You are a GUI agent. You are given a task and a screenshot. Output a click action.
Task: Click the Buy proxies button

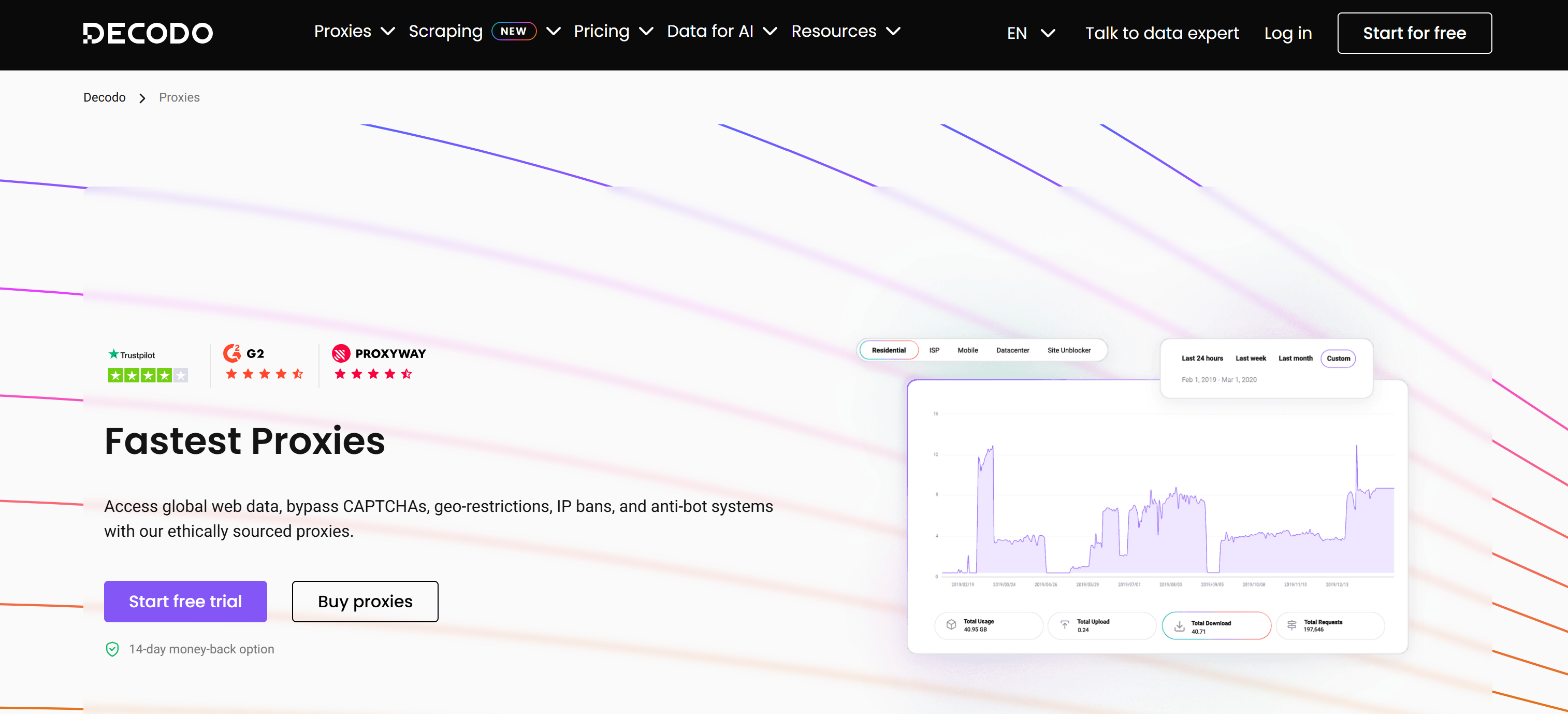pyautogui.click(x=365, y=601)
